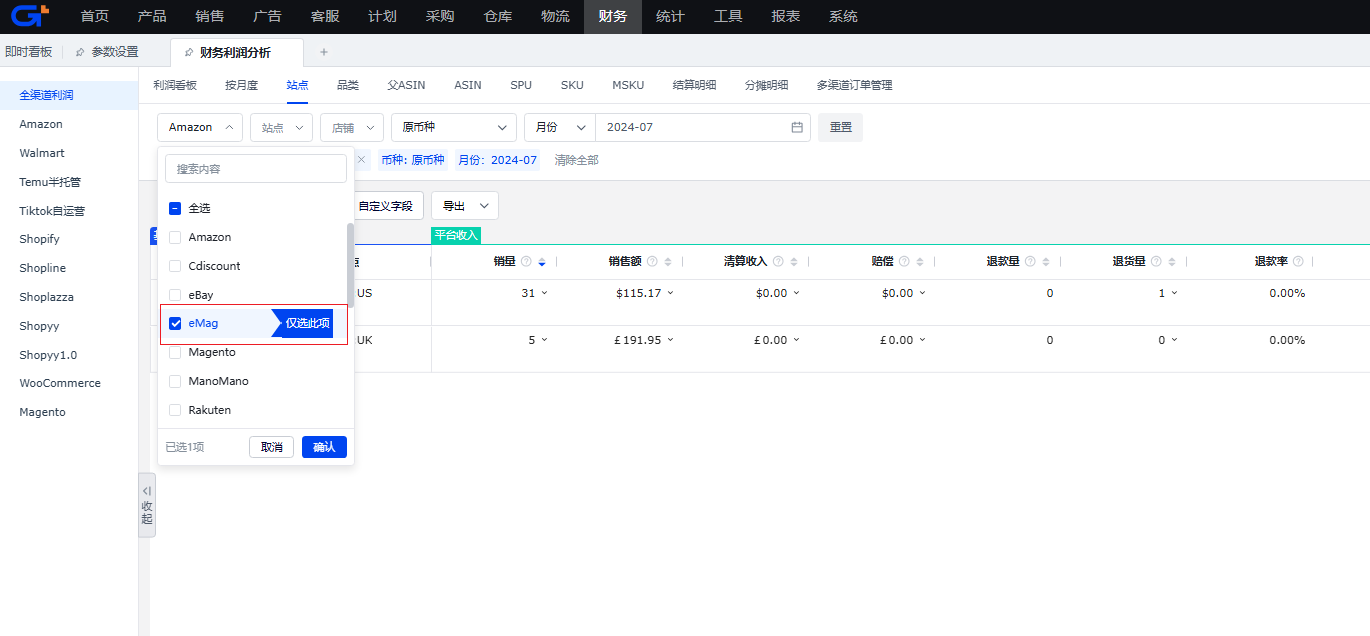This screenshot has width=1370, height=636.
Task: Click the help icon beside 退款量 header
Action: tap(1030, 261)
